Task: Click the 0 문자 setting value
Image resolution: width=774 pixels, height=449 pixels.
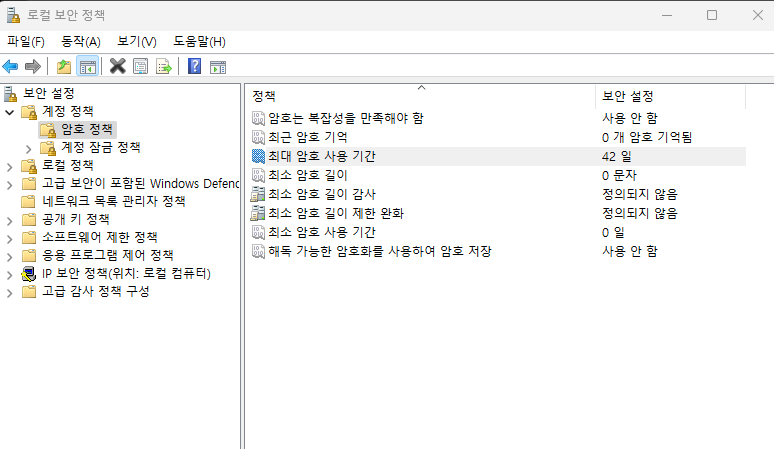Action: tap(619, 175)
